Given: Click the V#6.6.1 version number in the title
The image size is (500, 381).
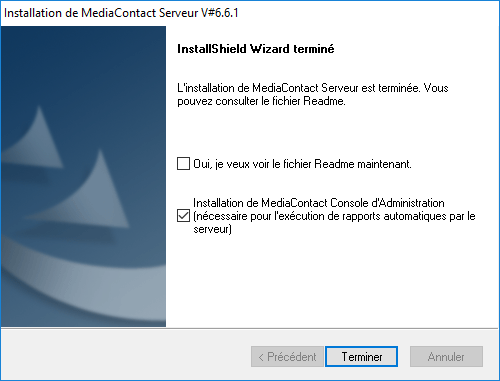Looking at the screenshot, I should [220, 13].
